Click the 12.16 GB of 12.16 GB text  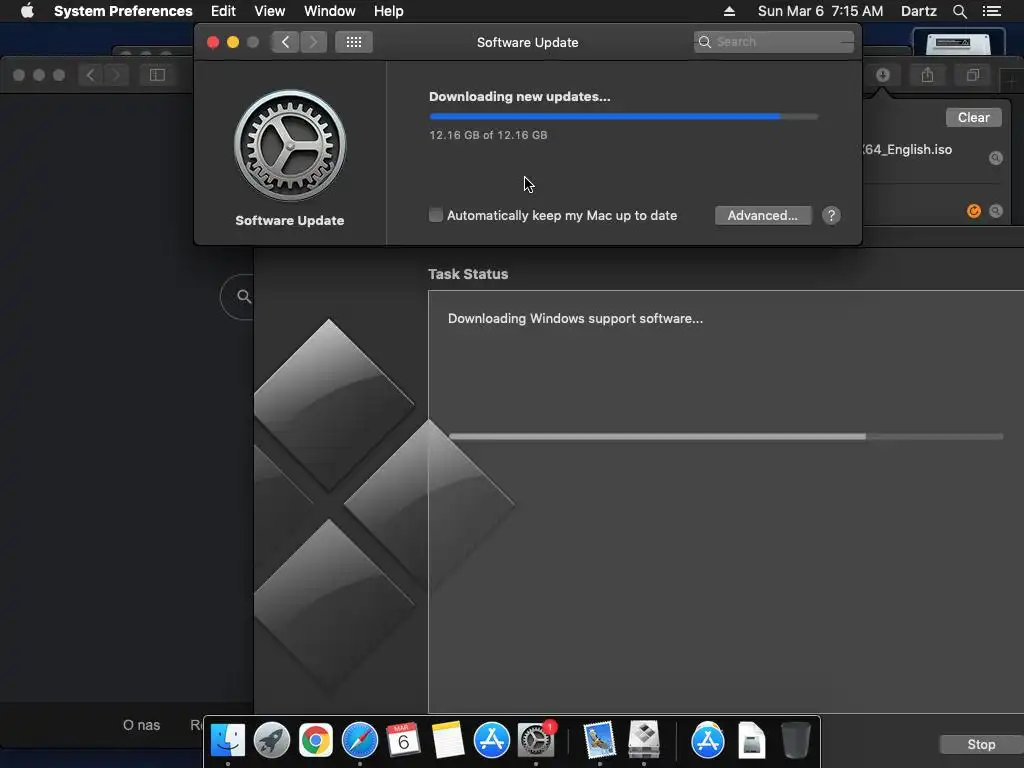pos(488,135)
